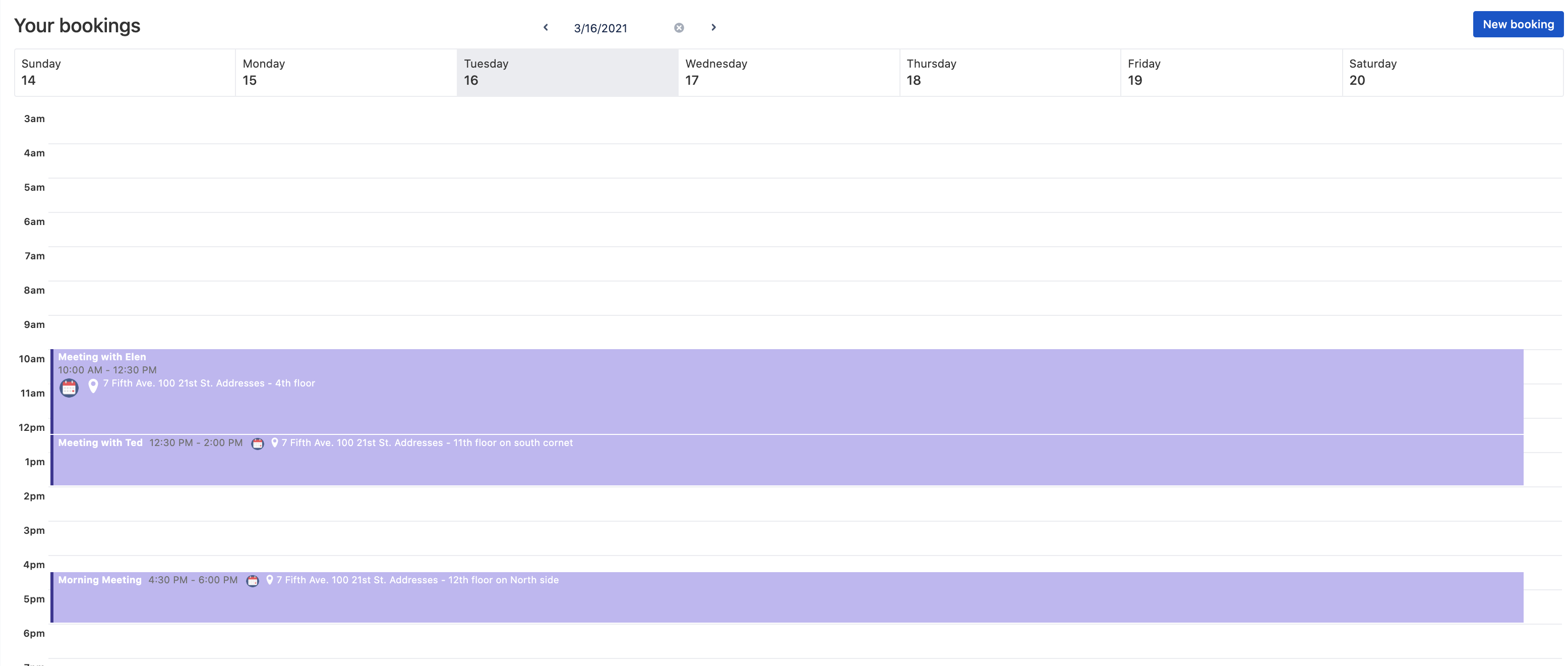The image size is (1568, 666).
Task: Open the Meeting with Elen booking title
Action: point(102,357)
